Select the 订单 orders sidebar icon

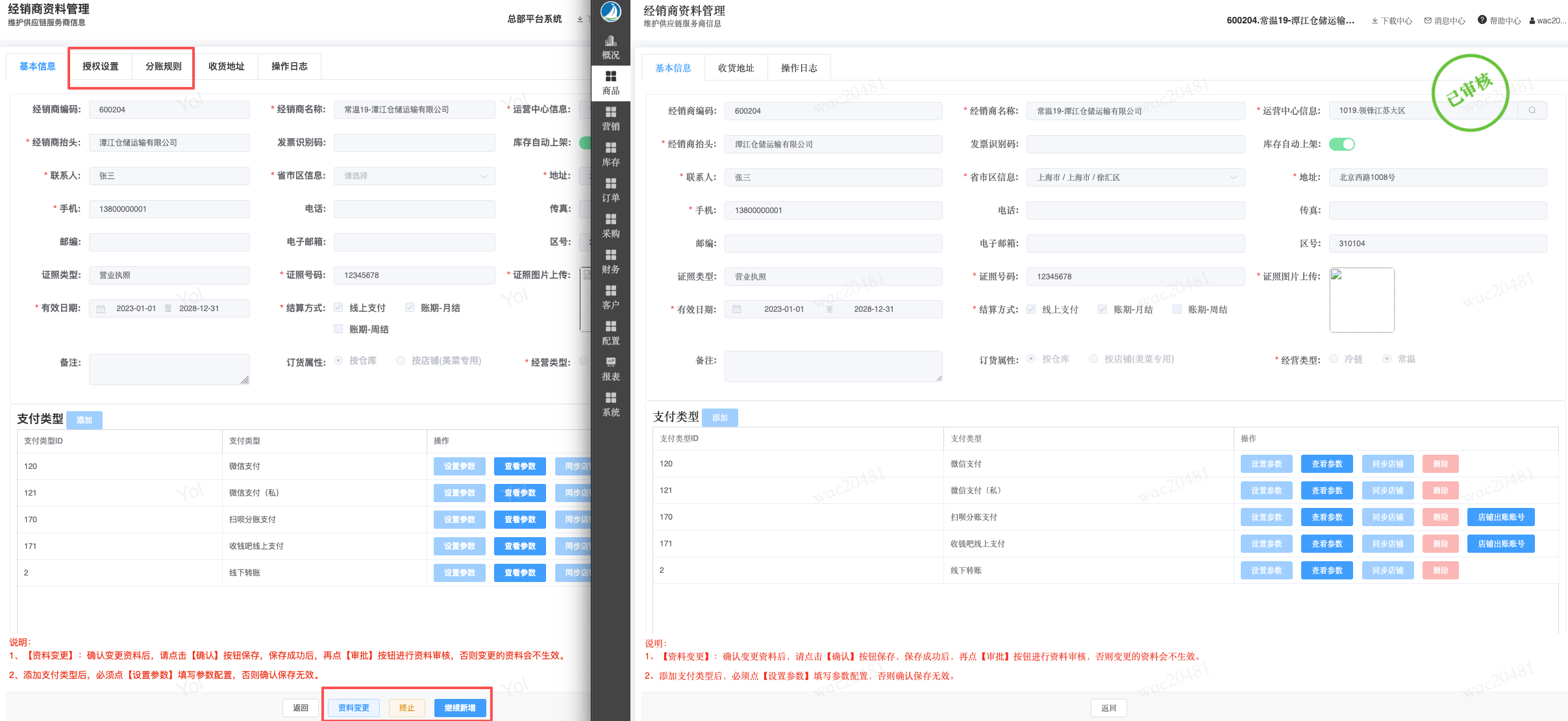[610, 190]
